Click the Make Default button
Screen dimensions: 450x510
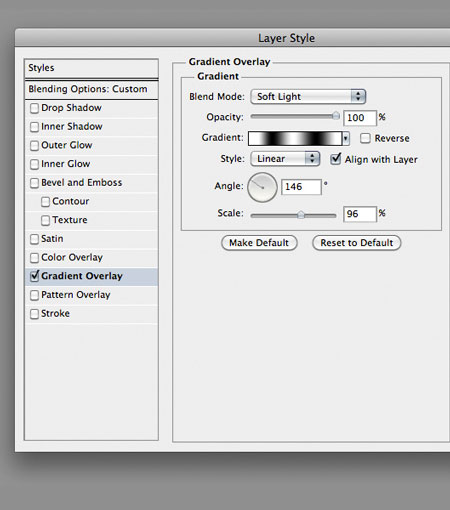point(259,243)
